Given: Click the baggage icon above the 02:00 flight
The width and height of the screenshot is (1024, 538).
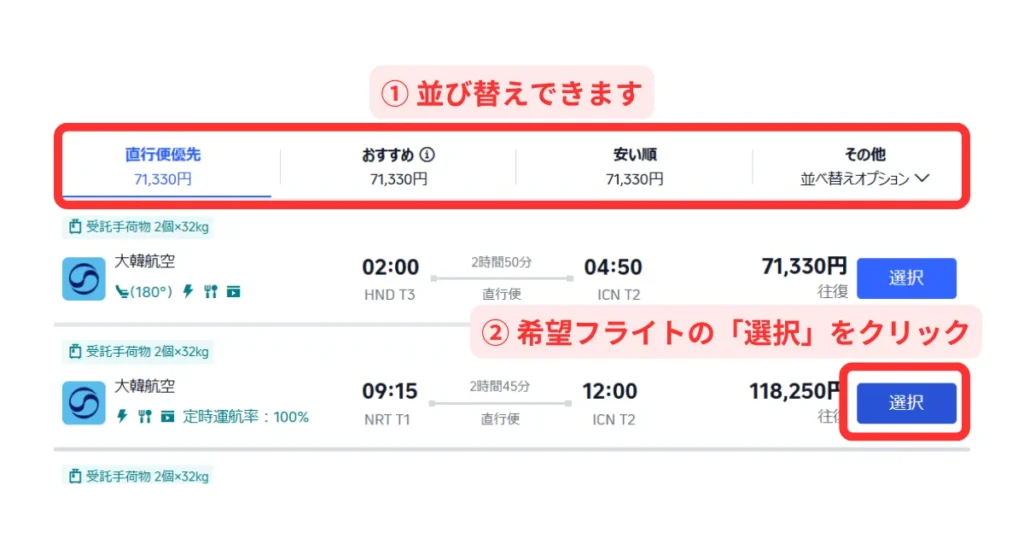Looking at the screenshot, I should (74, 227).
